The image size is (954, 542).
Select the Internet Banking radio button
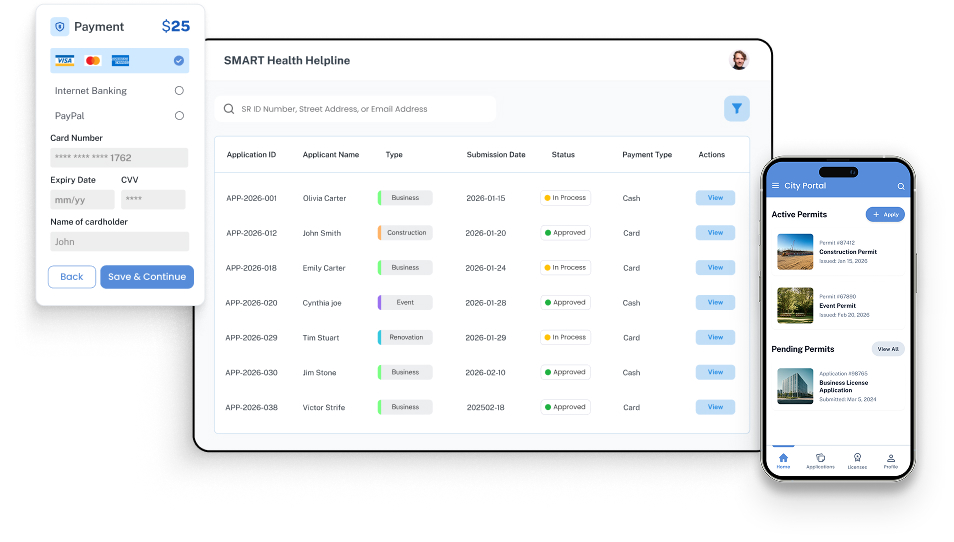[x=179, y=91]
